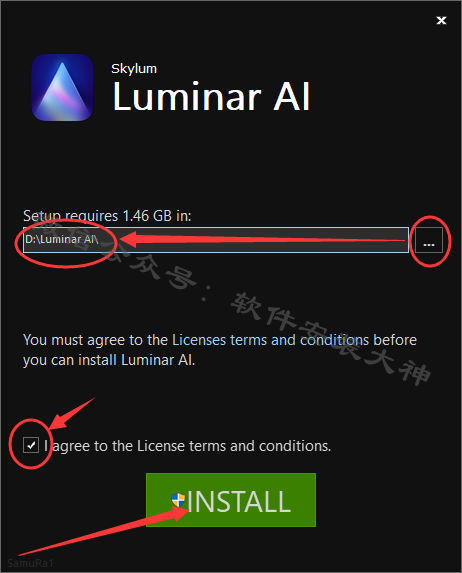Click the shield icon on the Install button
The height and width of the screenshot is (573, 462).
point(178,500)
